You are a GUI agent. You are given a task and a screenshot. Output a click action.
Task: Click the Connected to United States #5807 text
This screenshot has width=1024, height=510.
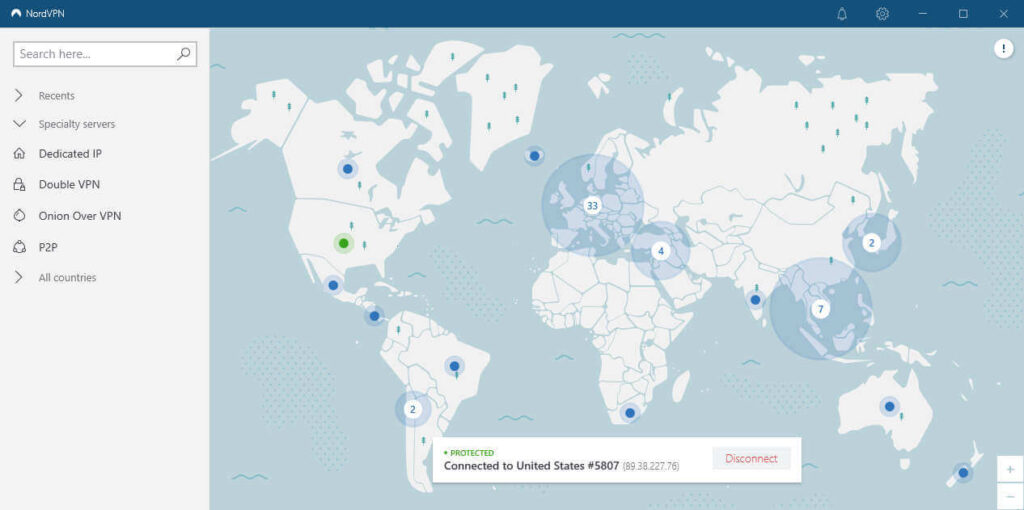(531, 466)
